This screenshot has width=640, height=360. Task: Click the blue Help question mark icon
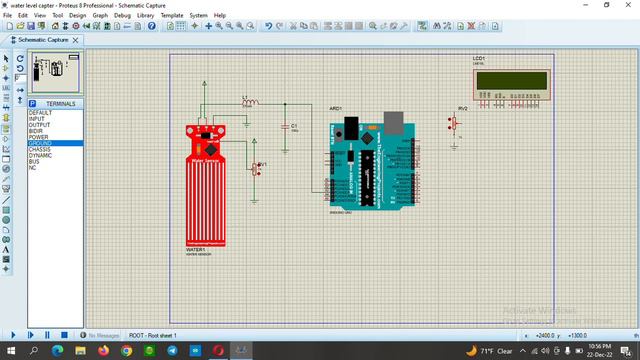151,26
